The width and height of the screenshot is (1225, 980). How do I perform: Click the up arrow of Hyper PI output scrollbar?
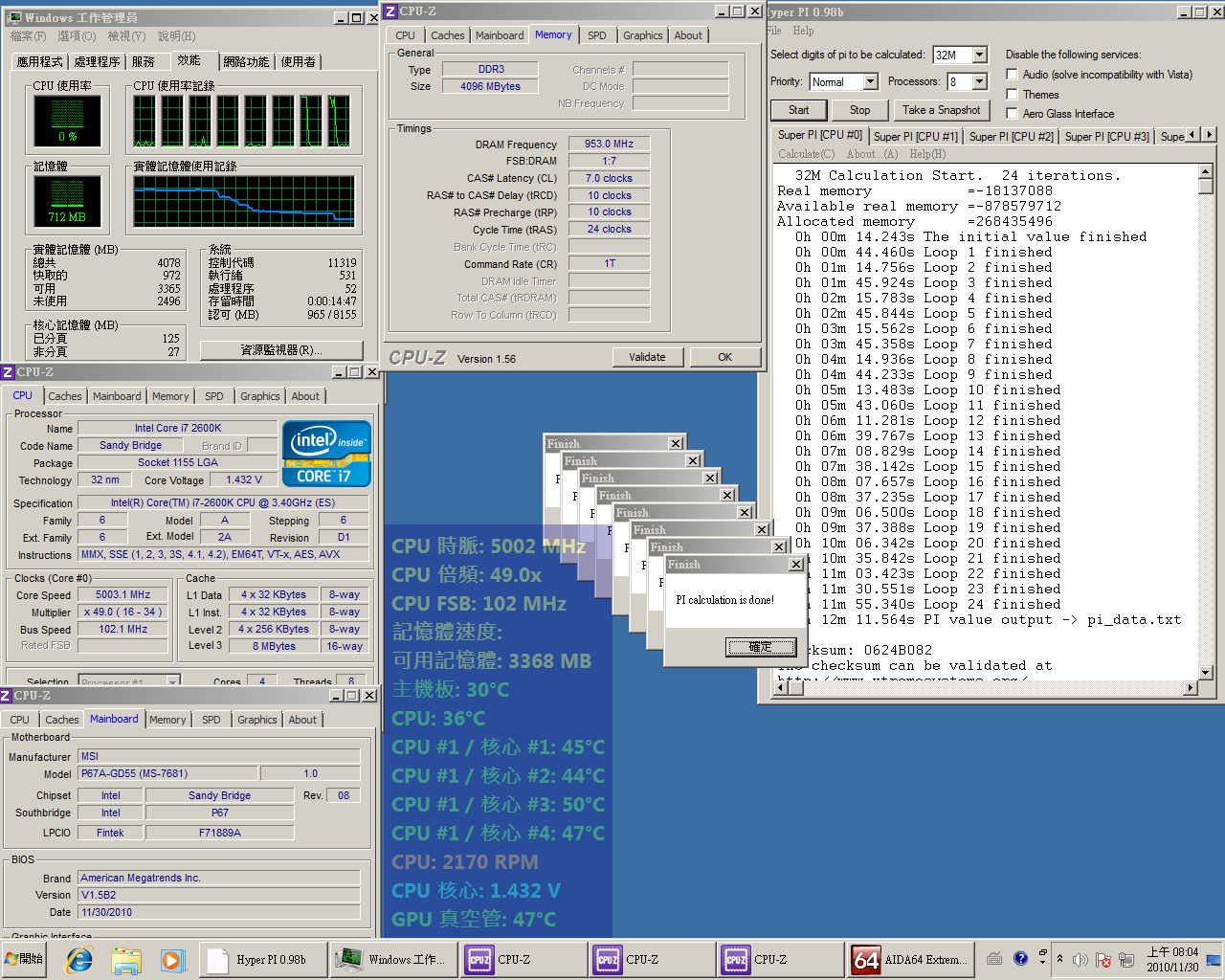(x=1205, y=172)
